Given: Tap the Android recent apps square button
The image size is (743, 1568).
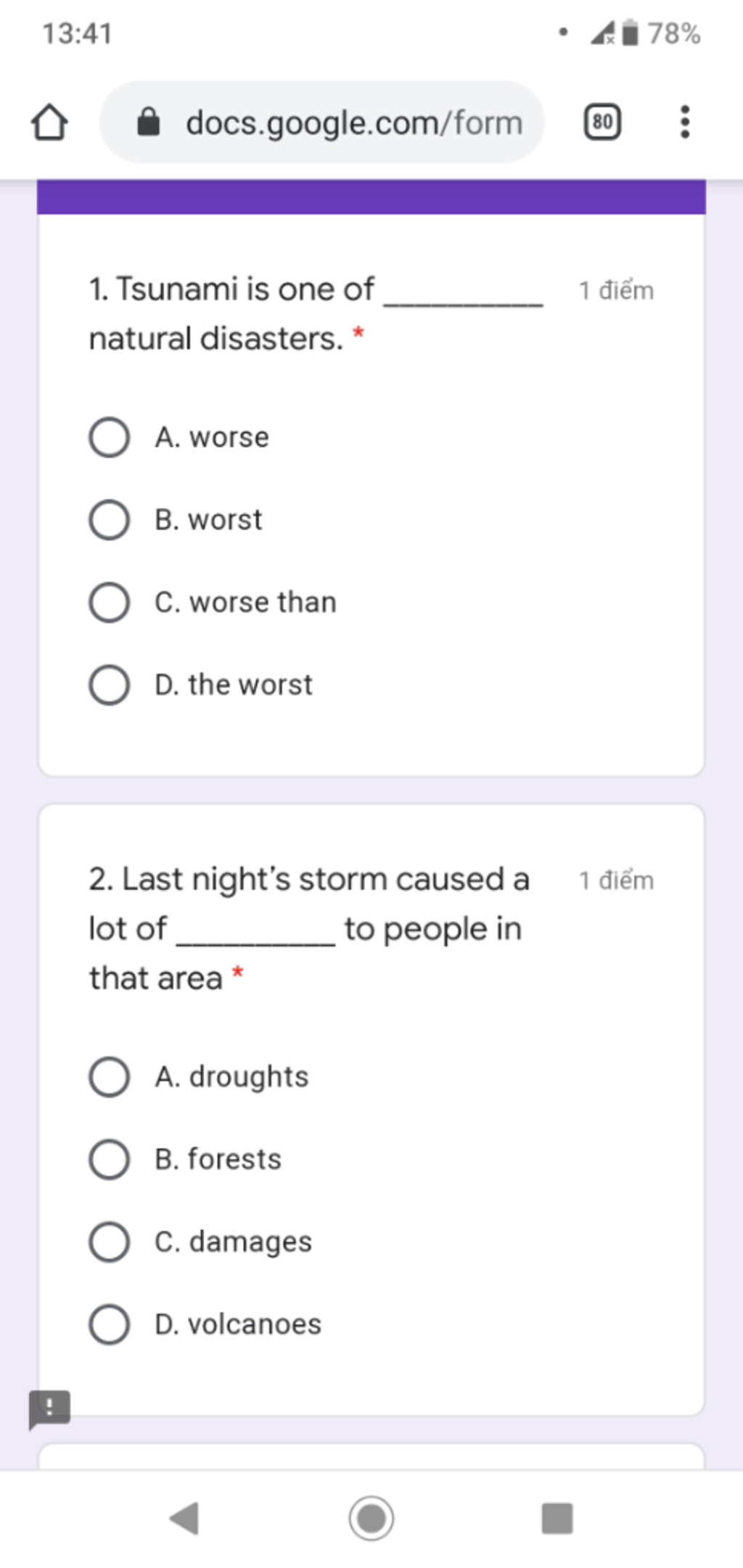Looking at the screenshot, I should point(557,1518).
